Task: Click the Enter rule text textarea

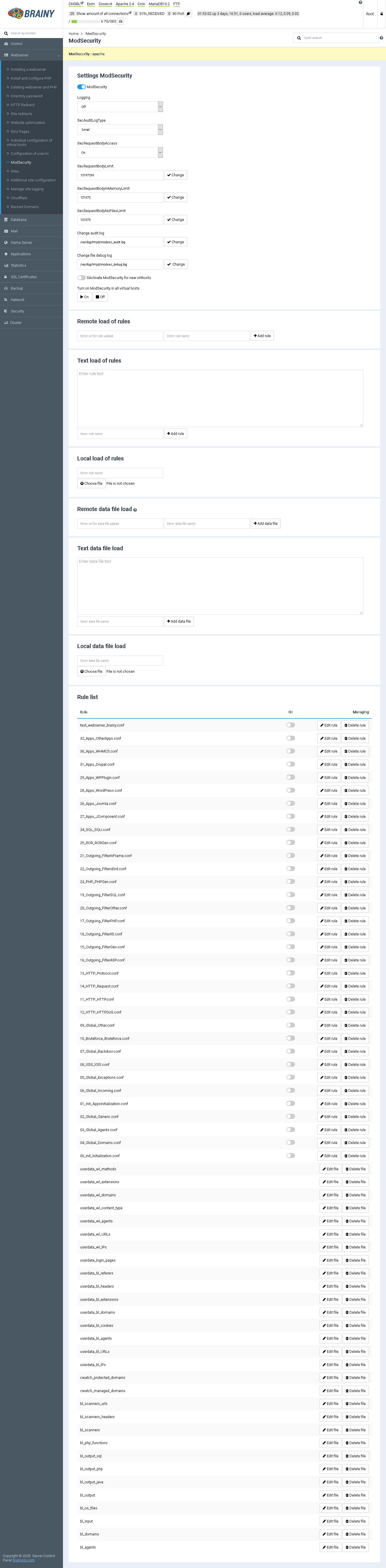Action: [220, 398]
